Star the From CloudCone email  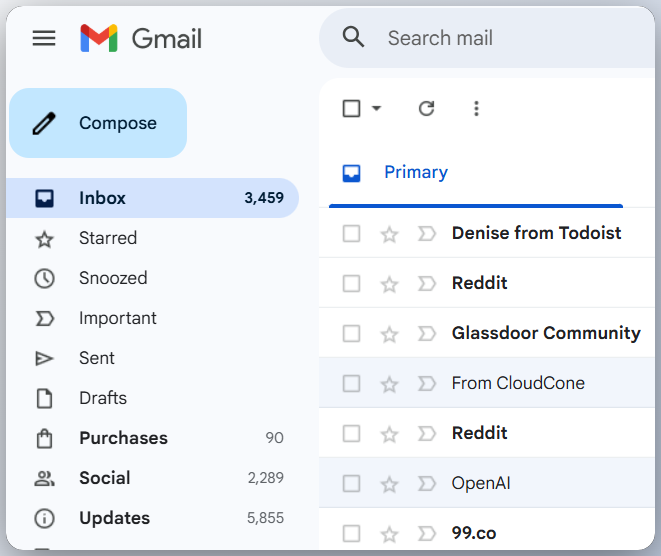coord(389,384)
